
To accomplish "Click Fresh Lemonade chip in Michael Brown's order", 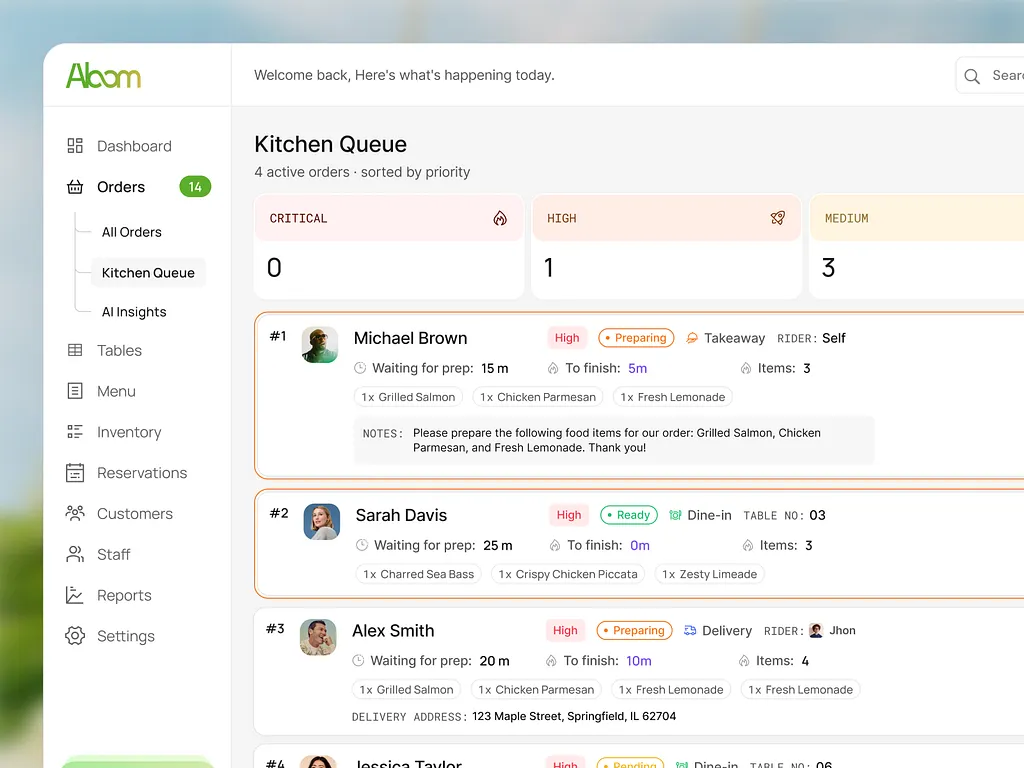I will (673, 397).
